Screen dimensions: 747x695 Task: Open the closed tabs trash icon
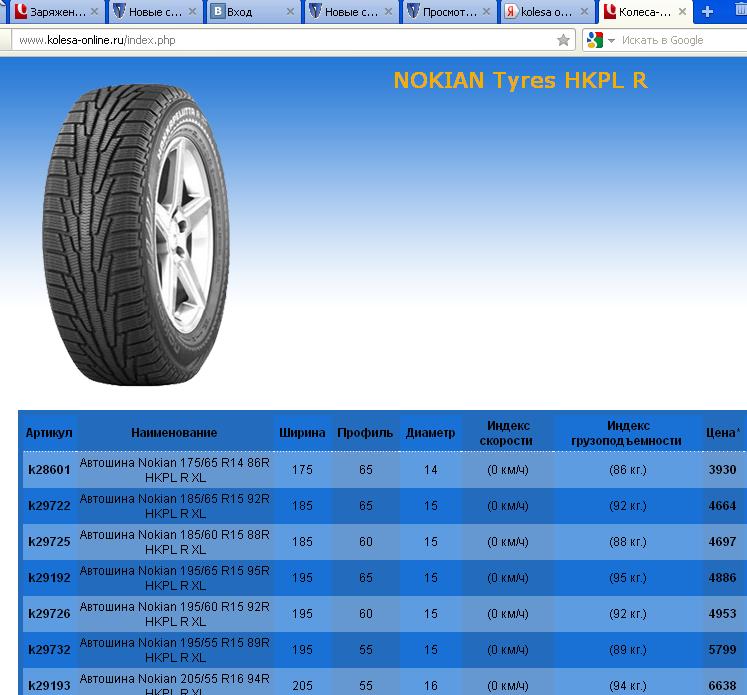pos(739,12)
